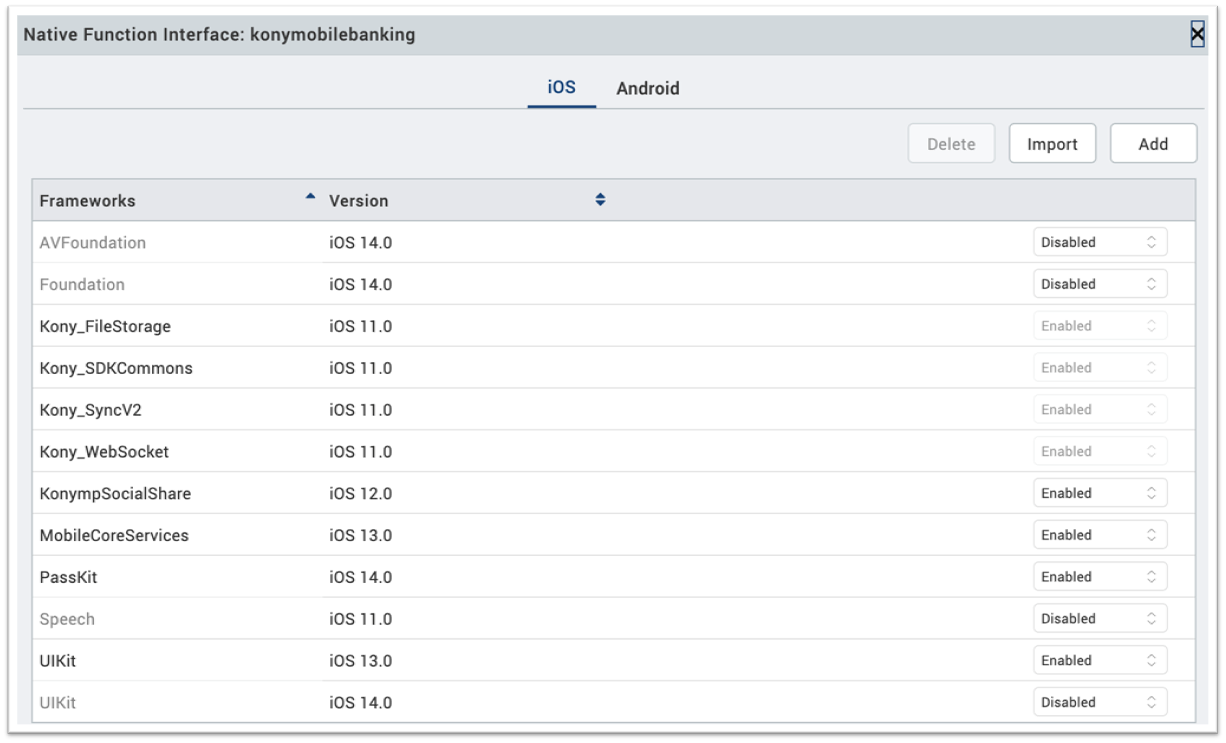Select the PassKit framework name
Image resolution: width=1226 pixels, height=743 pixels.
click(x=68, y=577)
